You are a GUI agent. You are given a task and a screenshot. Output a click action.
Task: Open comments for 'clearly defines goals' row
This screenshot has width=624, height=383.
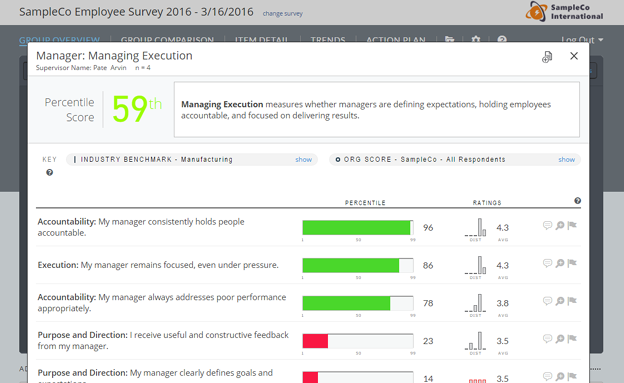tap(547, 376)
